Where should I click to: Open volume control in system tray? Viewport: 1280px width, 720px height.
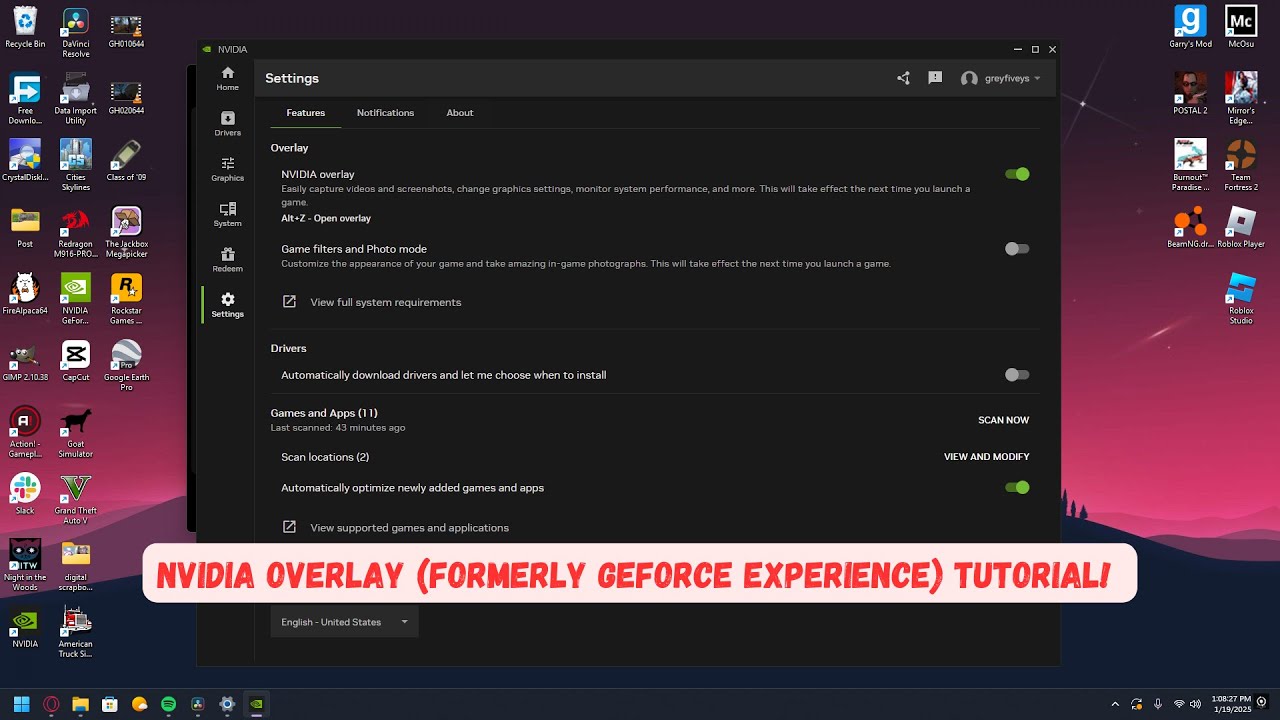(x=1196, y=704)
